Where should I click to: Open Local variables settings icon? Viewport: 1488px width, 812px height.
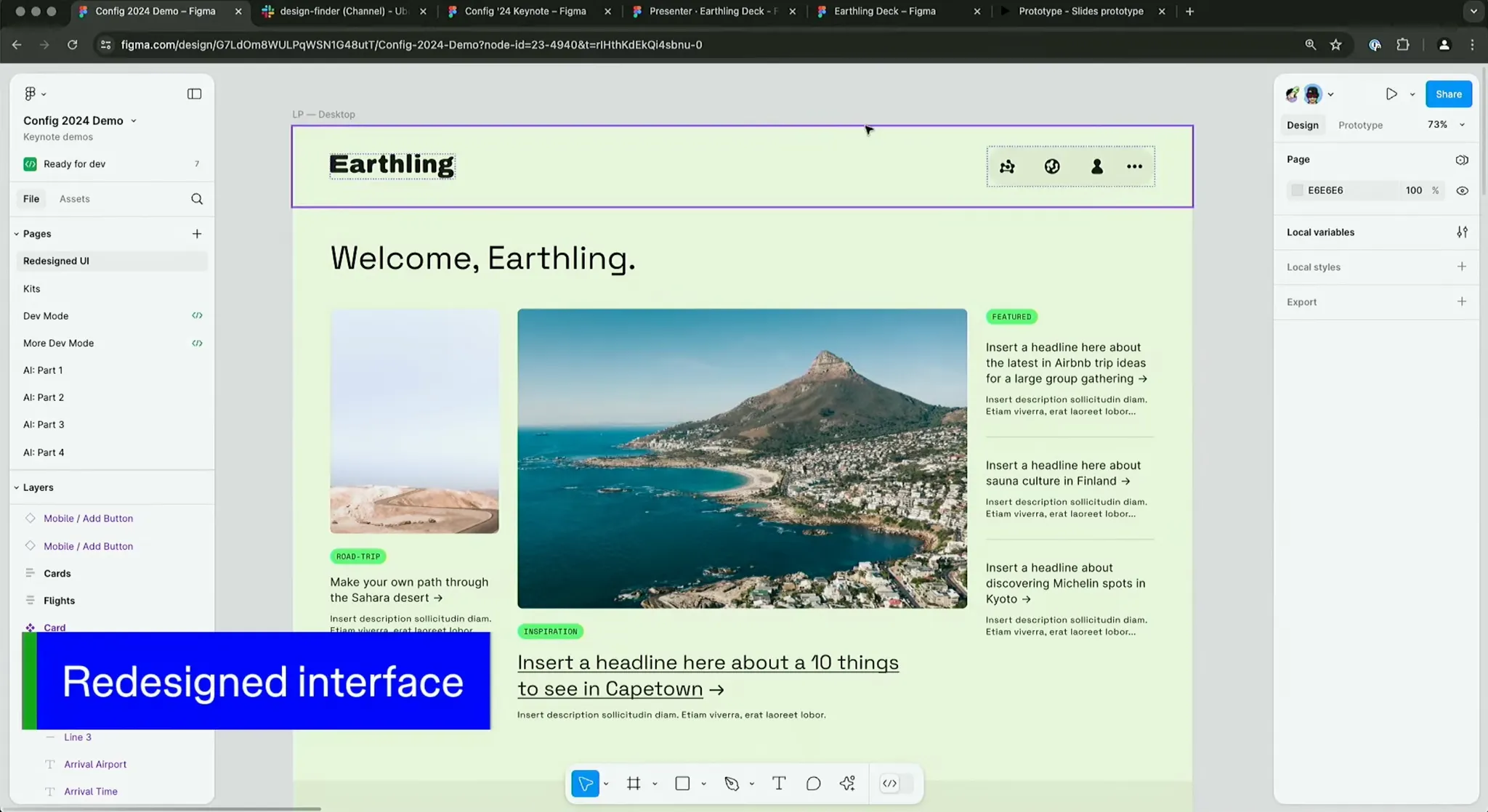click(x=1462, y=232)
